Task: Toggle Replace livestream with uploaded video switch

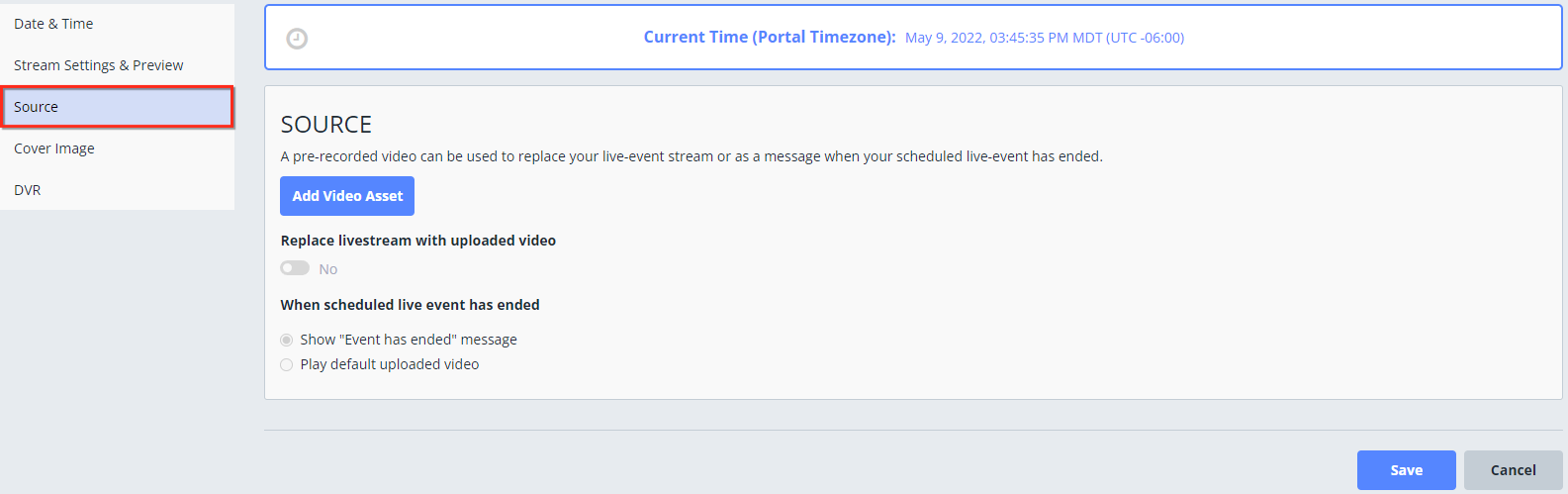Action: (x=295, y=268)
